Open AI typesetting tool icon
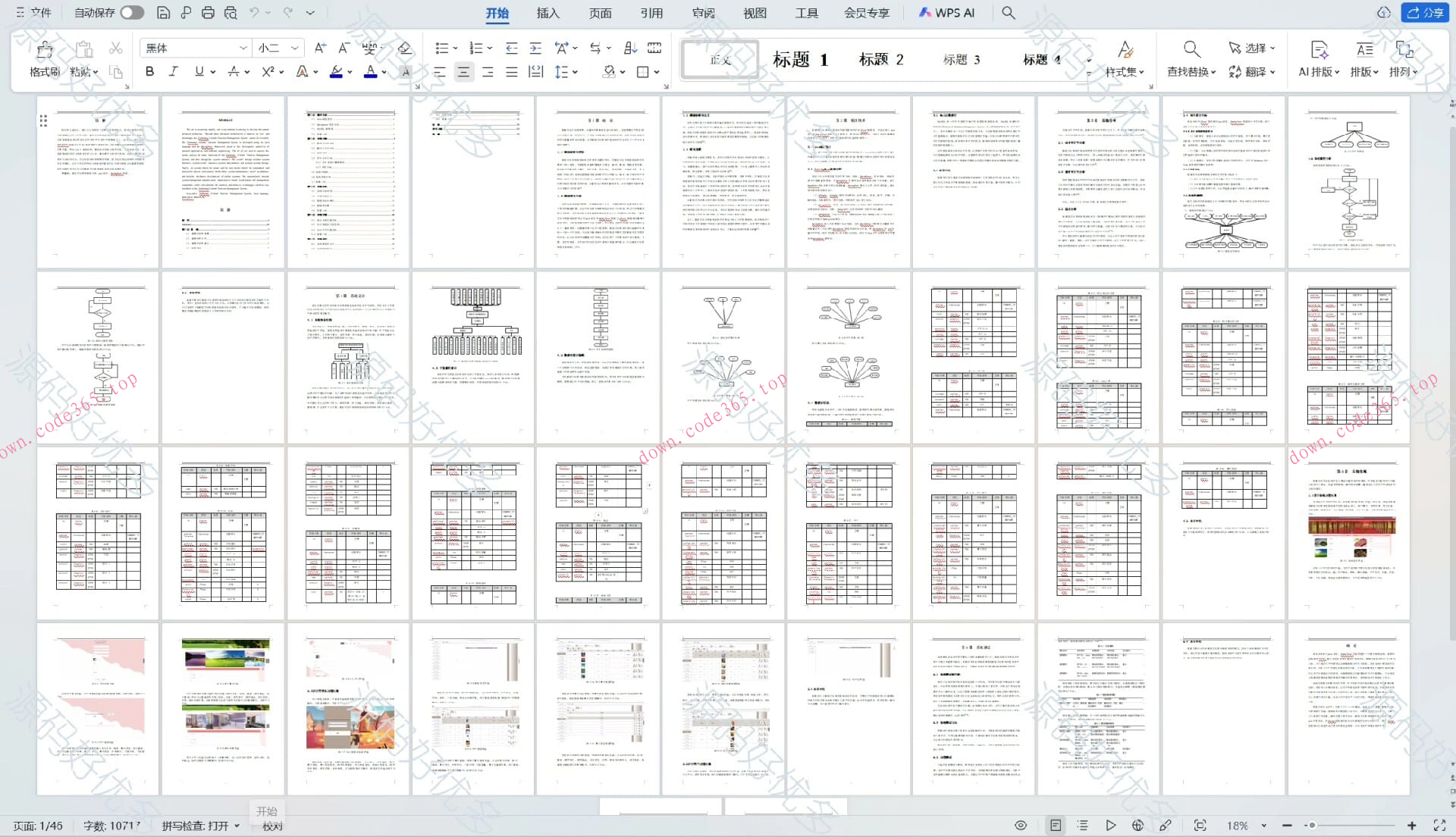1456x837 pixels. (x=1319, y=50)
